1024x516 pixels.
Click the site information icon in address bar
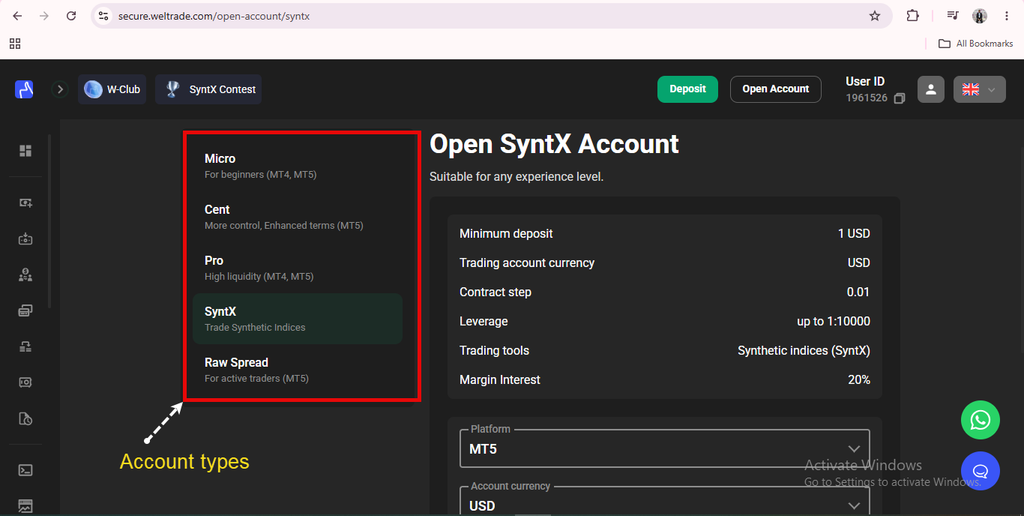pos(103,16)
